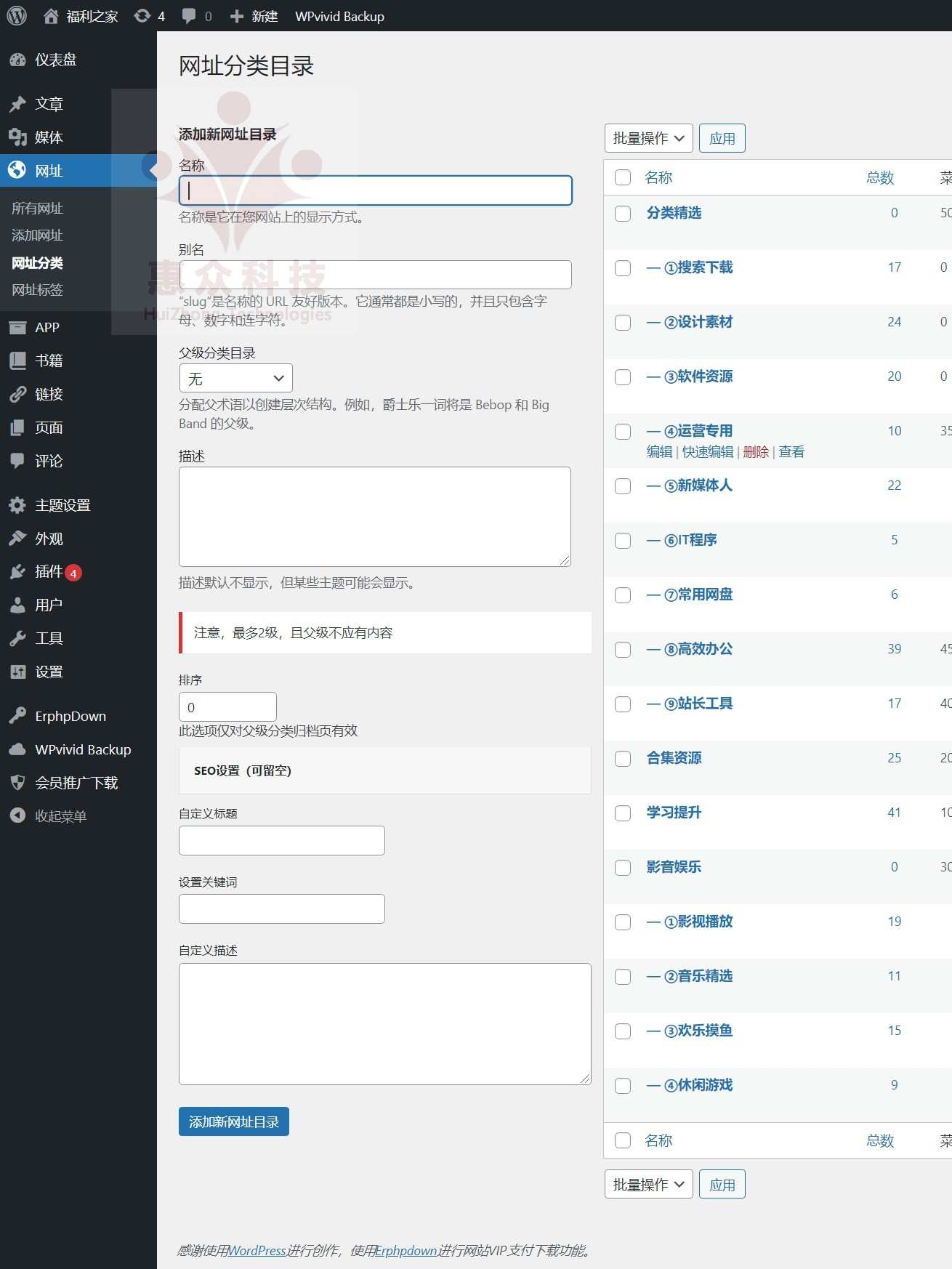Screen dimensions: 952x1269
Task: Open the 学习提升 category link
Action: click(x=674, y=813)
